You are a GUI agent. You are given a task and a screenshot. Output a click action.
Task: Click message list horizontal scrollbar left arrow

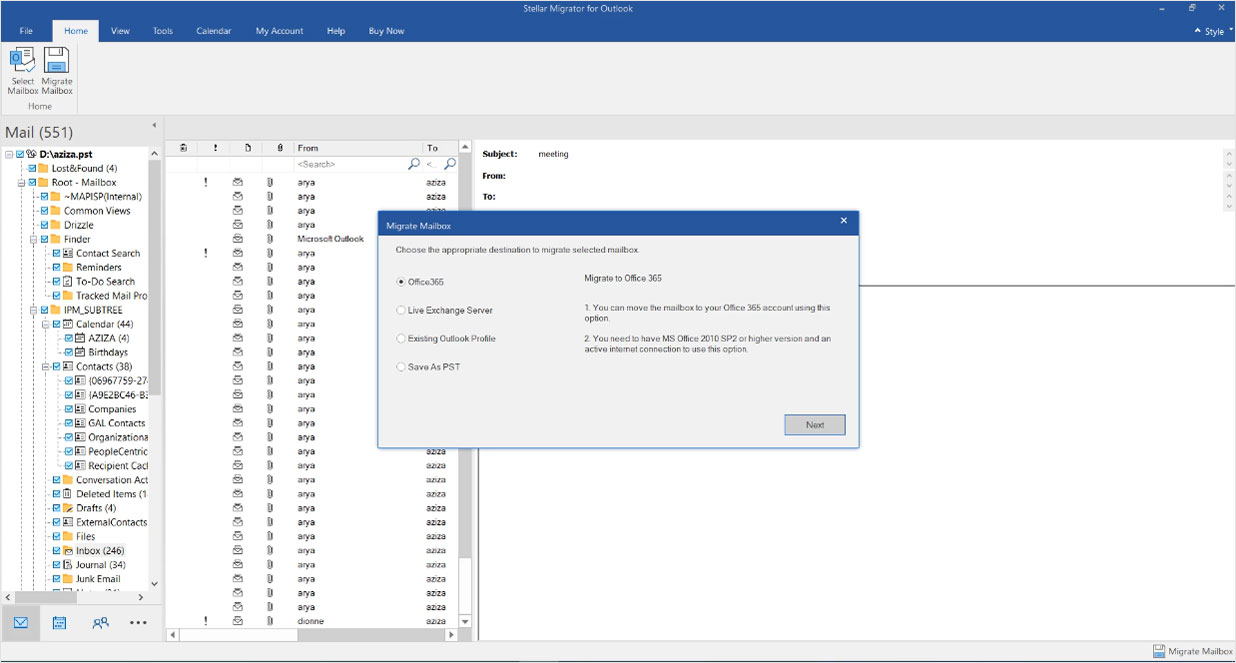tap(171, 635)
